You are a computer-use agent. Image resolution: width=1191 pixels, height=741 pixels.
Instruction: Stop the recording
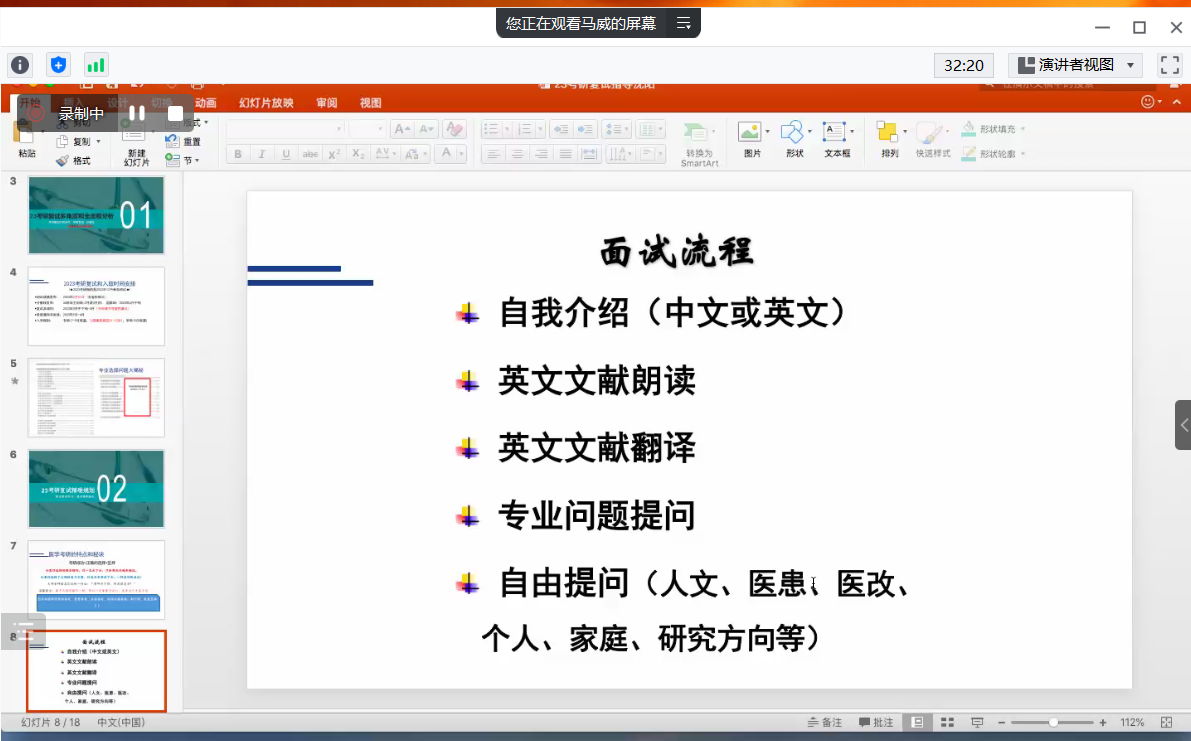[175, 113]
